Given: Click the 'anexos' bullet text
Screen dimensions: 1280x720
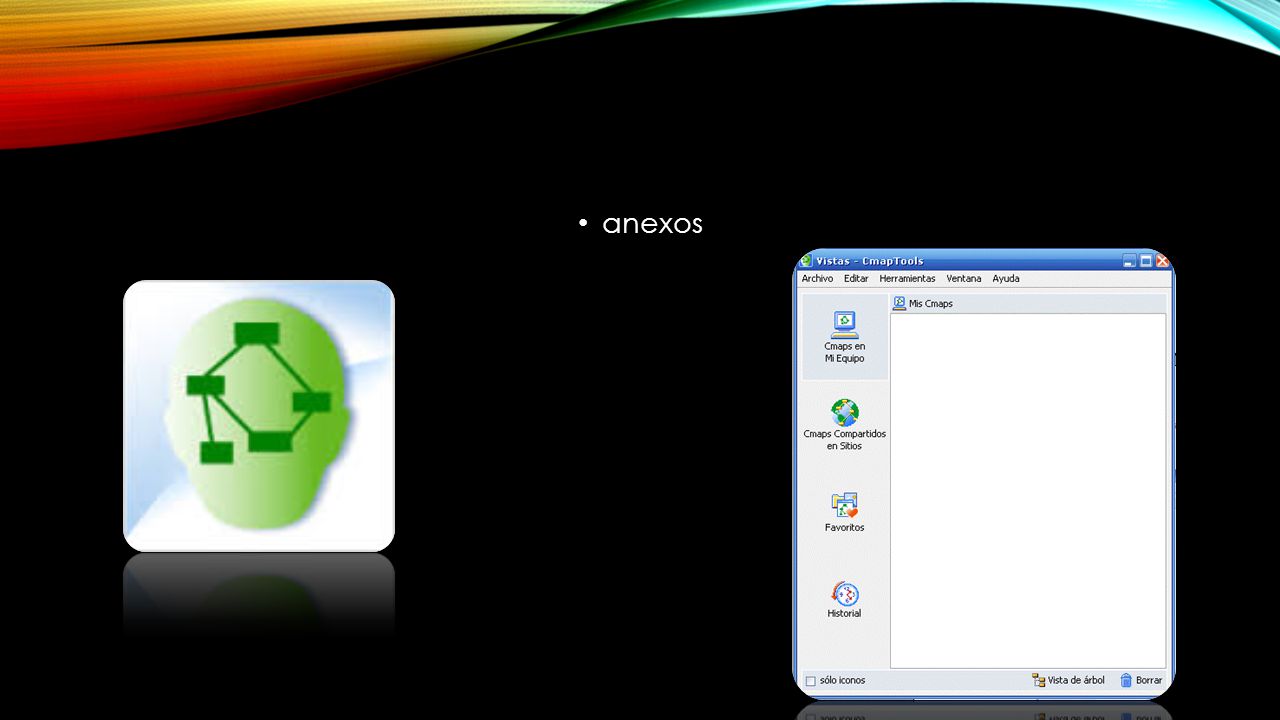Looking at the screenshot, I should pos(652,224).
